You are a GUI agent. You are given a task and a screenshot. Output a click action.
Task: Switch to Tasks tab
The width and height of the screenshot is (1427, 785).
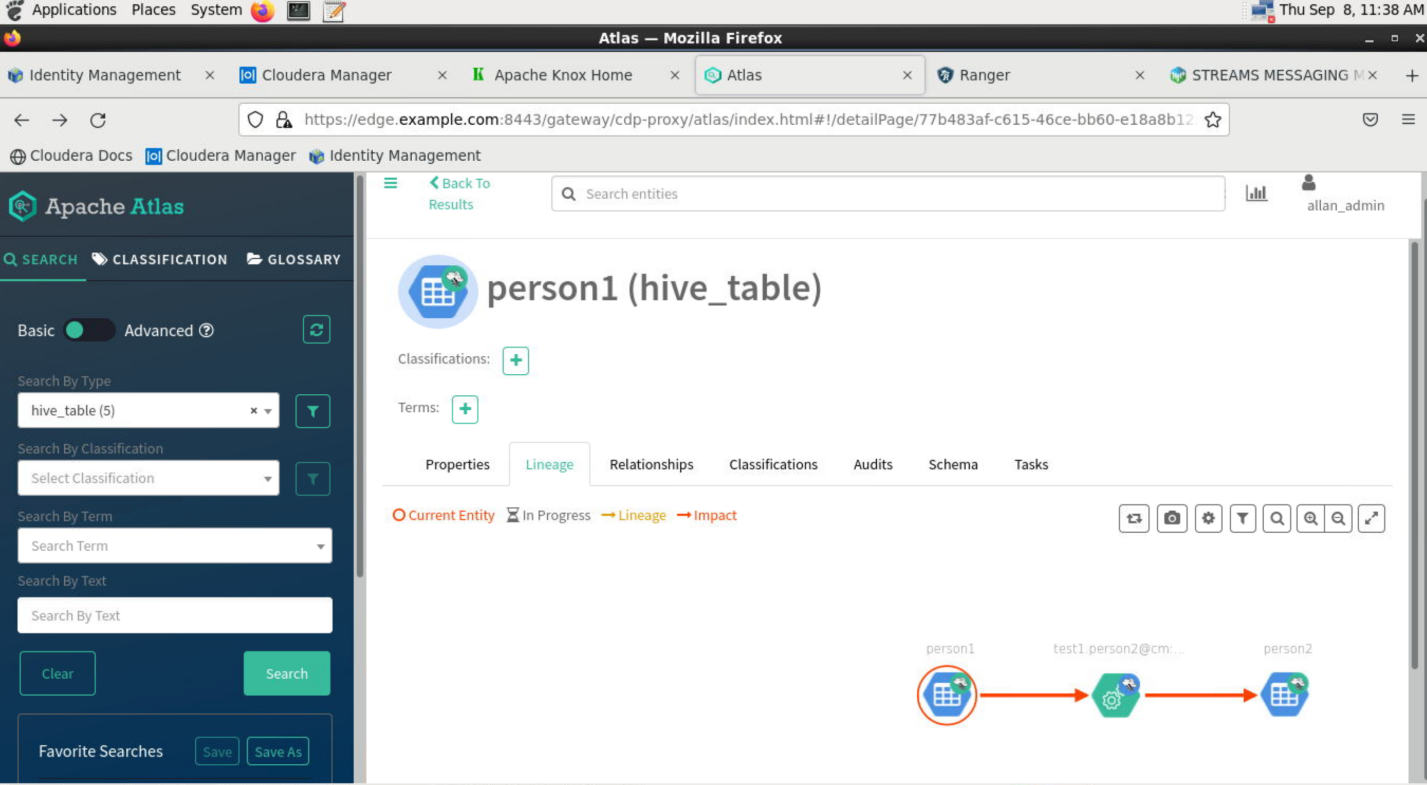(x=1031, y=465)
